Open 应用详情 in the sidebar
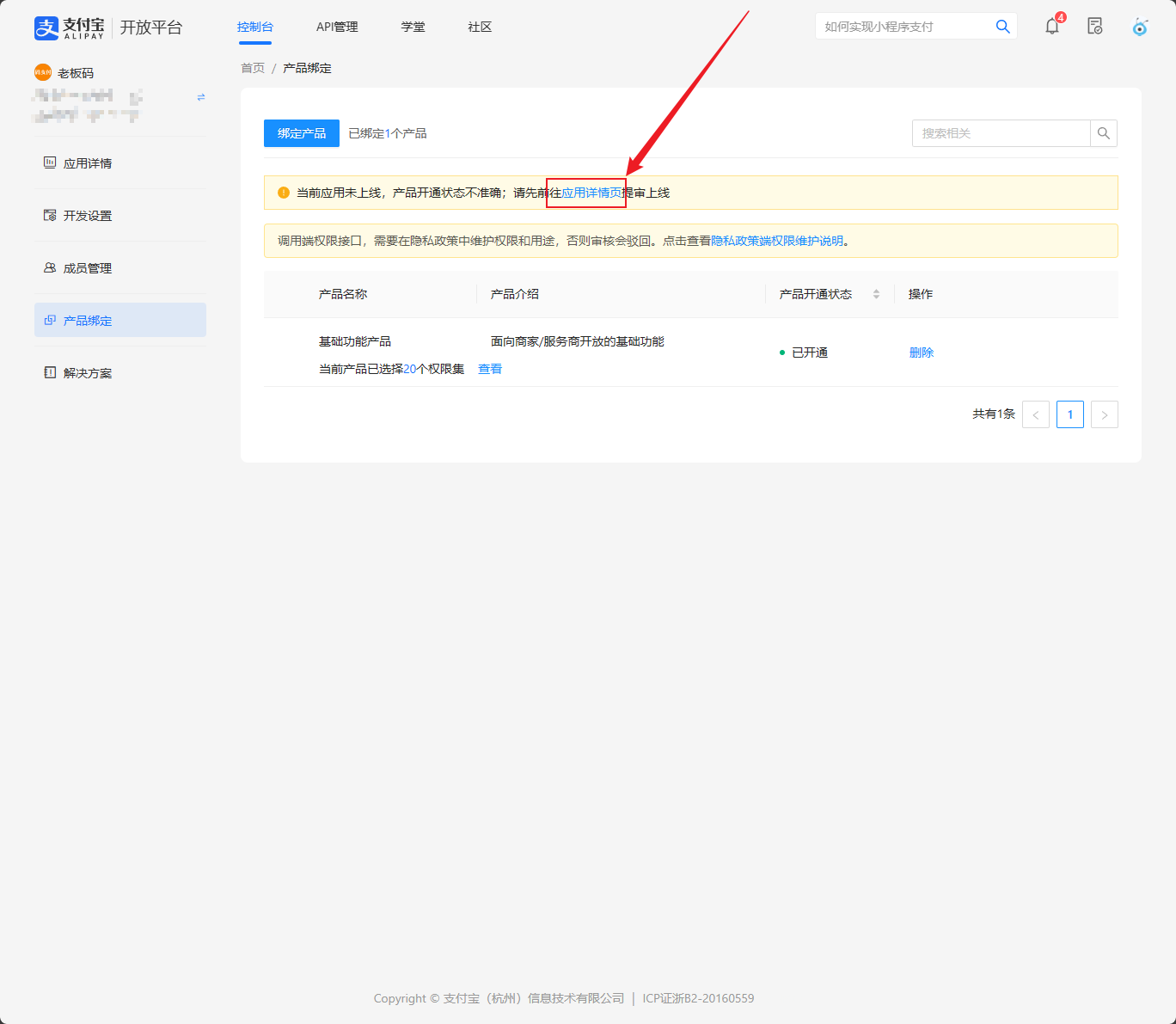The height and width of the screenshot is (1024, 1176). pyautogui.click(x=88, y=163)
